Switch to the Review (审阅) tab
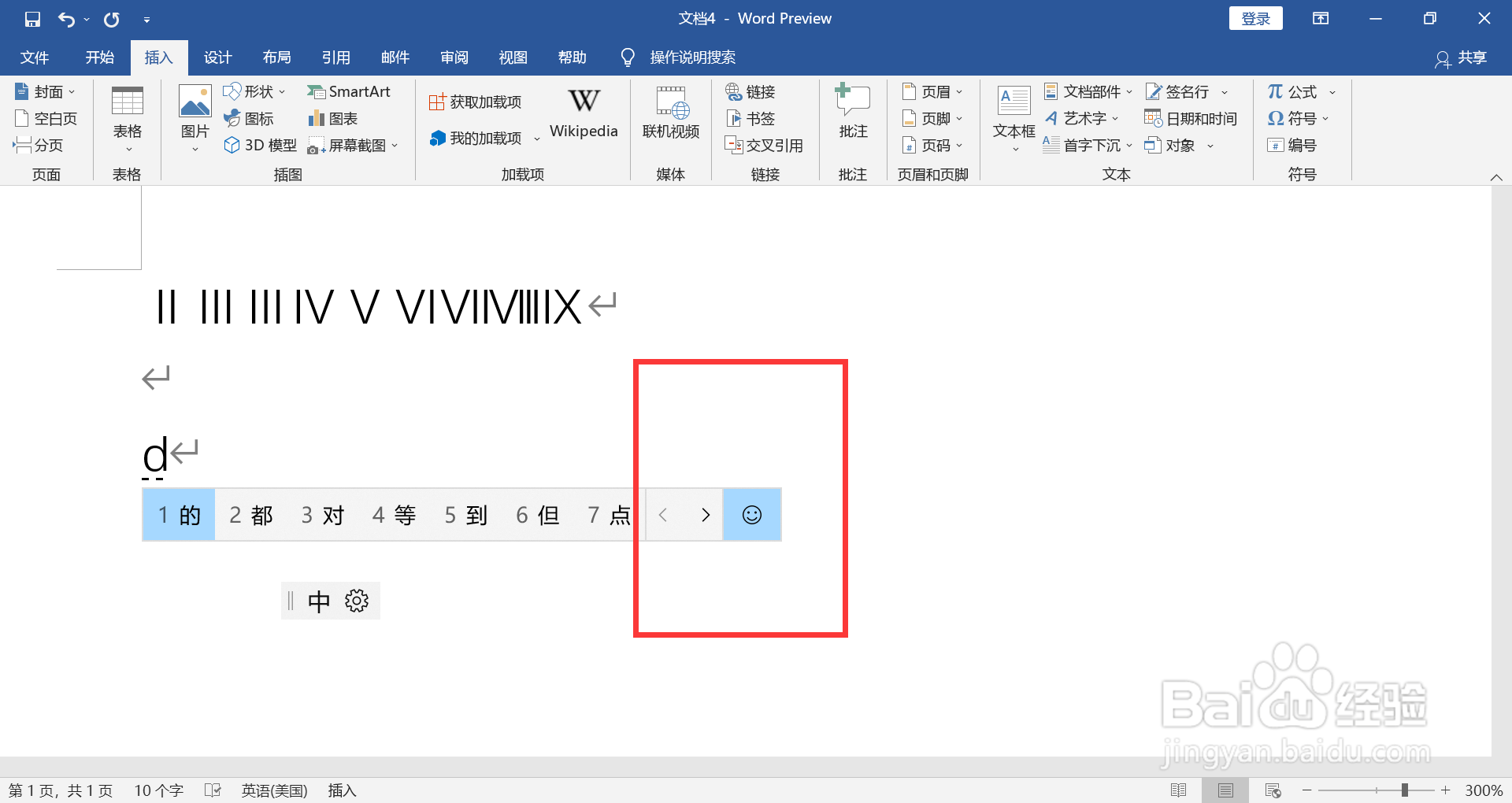Screen dimensions: 1512x803 (454, 57)
